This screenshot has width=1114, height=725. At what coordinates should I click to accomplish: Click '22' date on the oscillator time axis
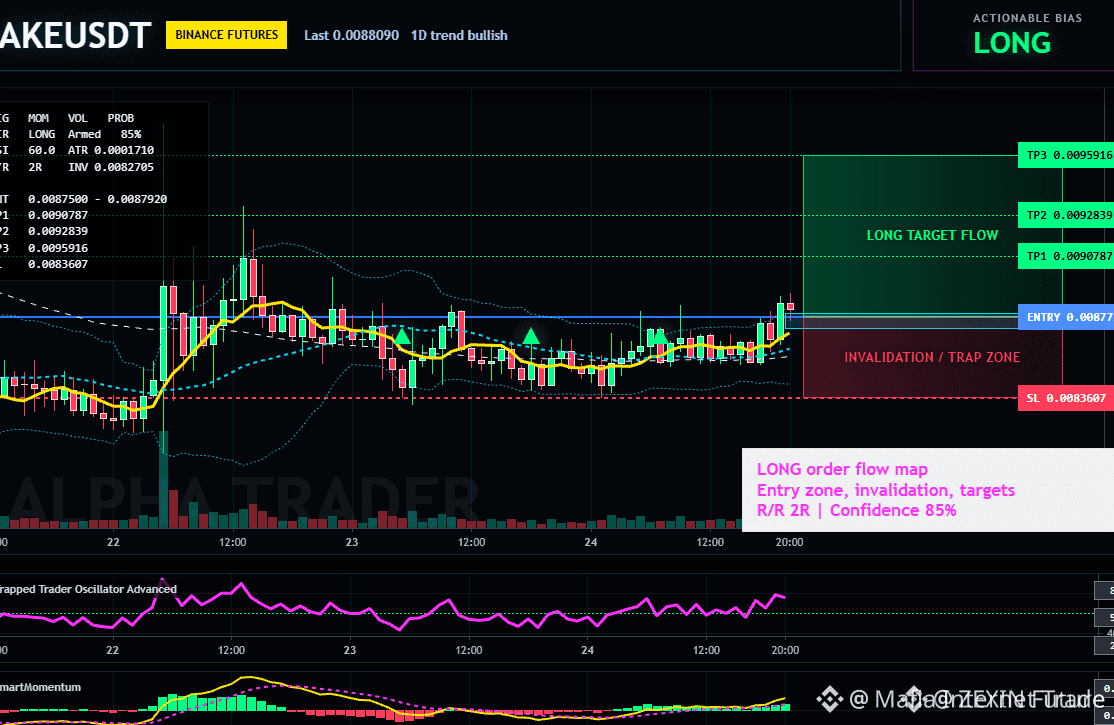112,650
